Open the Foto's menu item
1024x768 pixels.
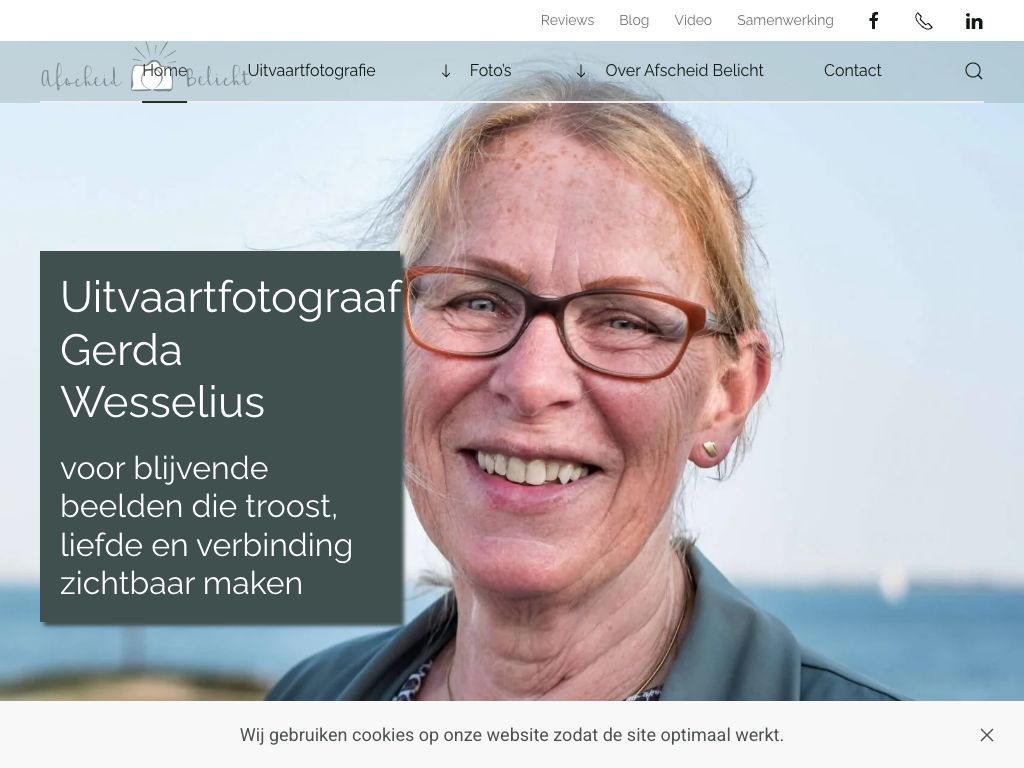click(490, 71)
